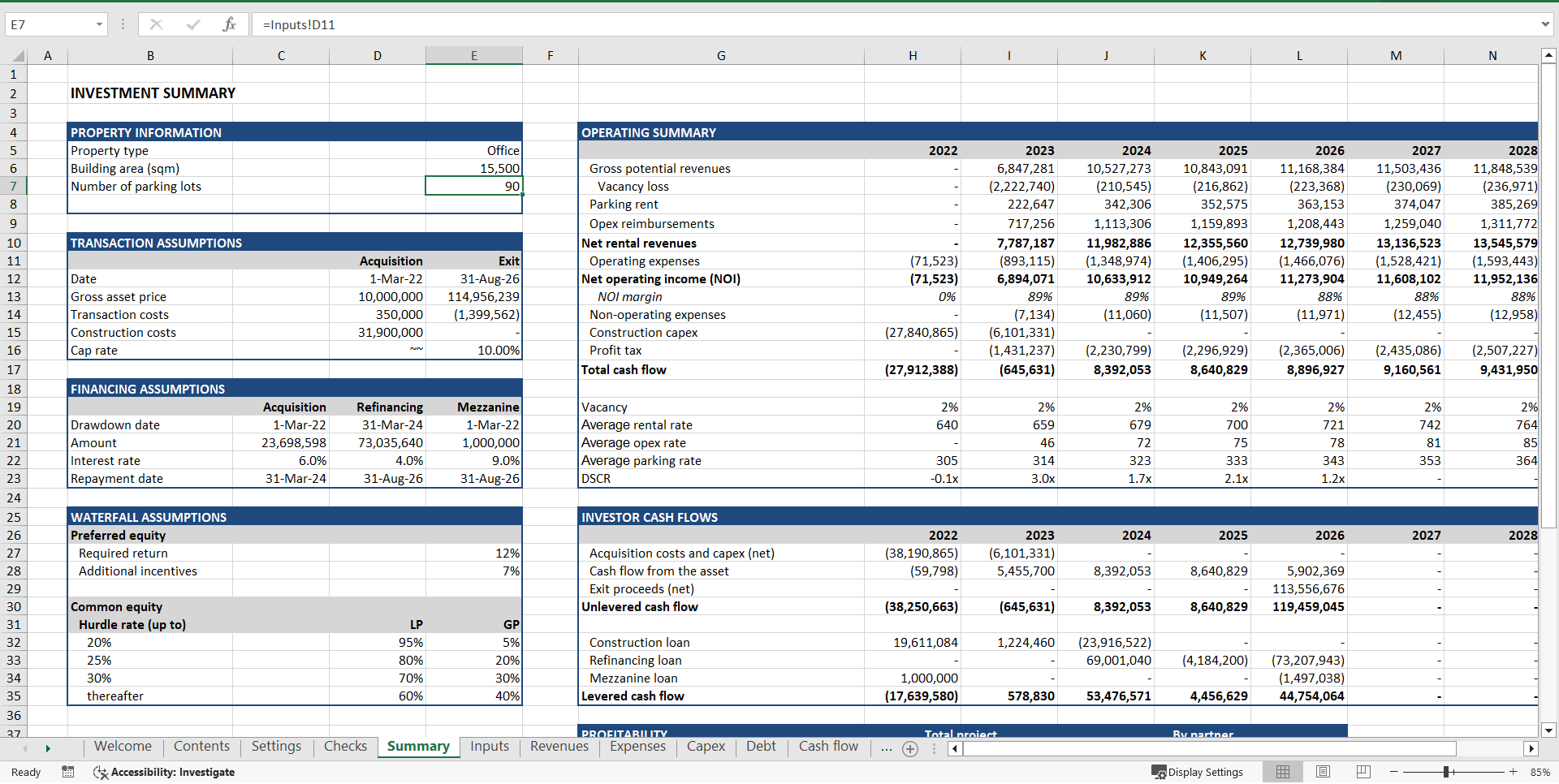Switch to Page Layout view
The image size is (1559, 784).
click(1323, 772)
